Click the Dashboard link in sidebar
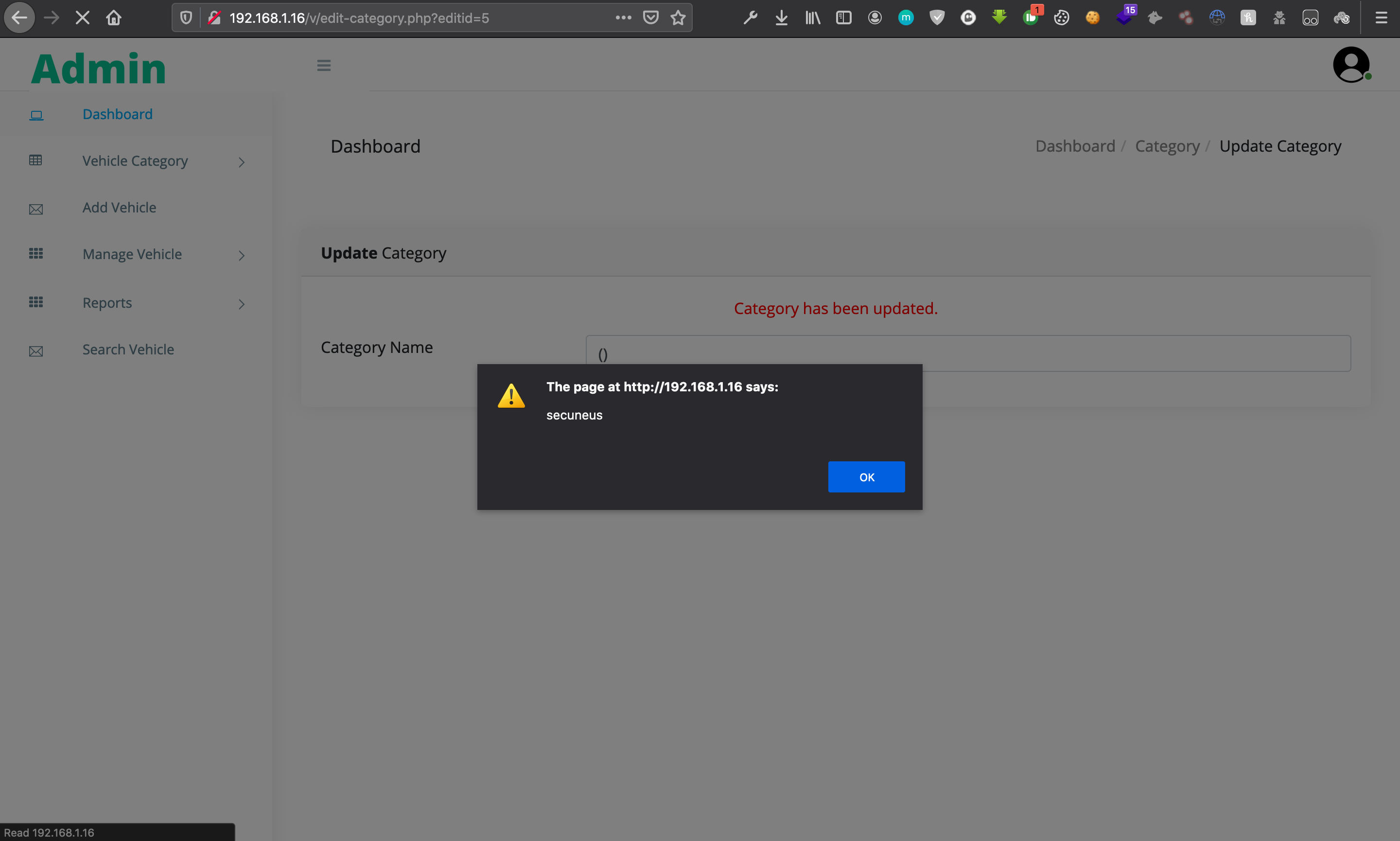 coord(117,114)
